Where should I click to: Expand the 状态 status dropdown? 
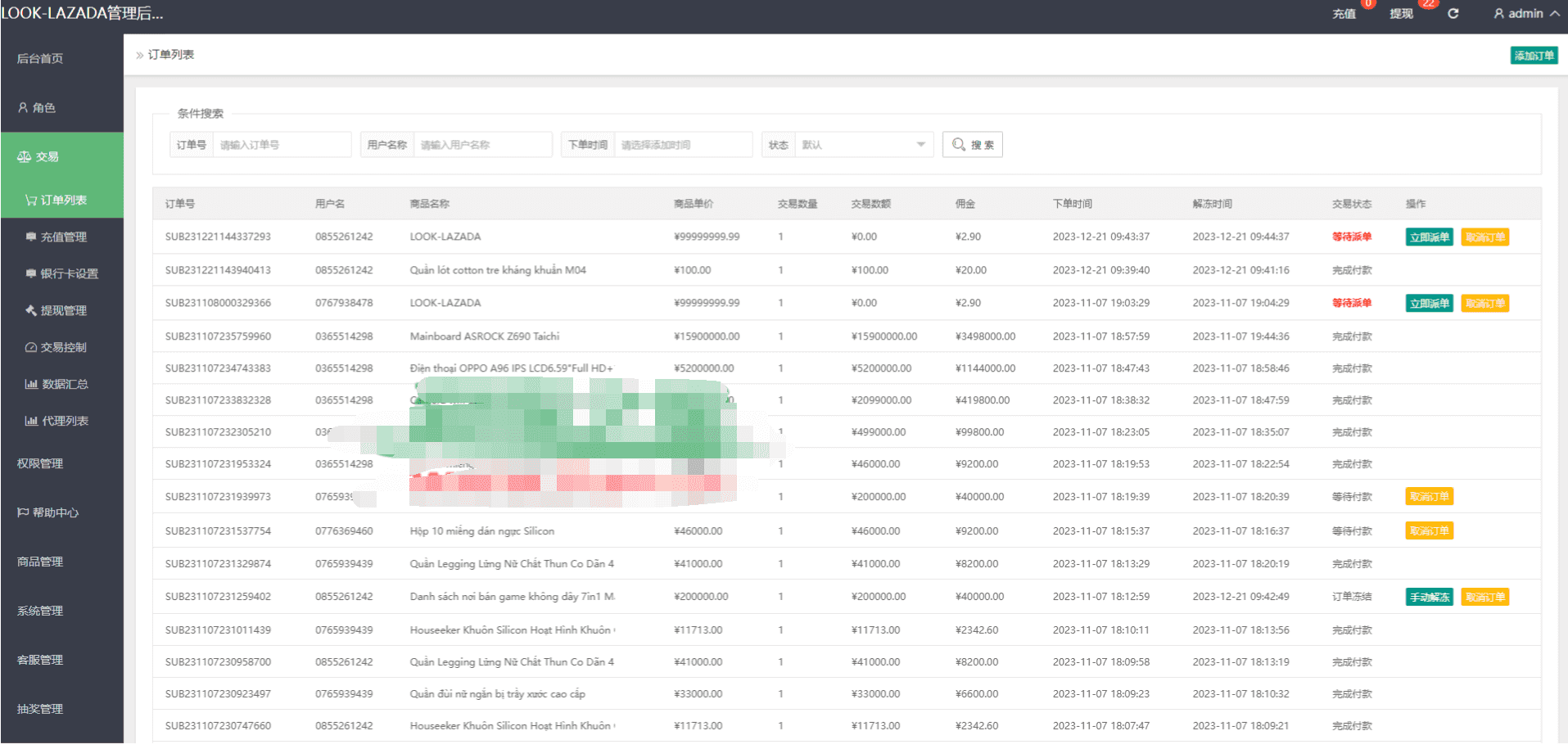pyautogui.click(x=863, y=145)
